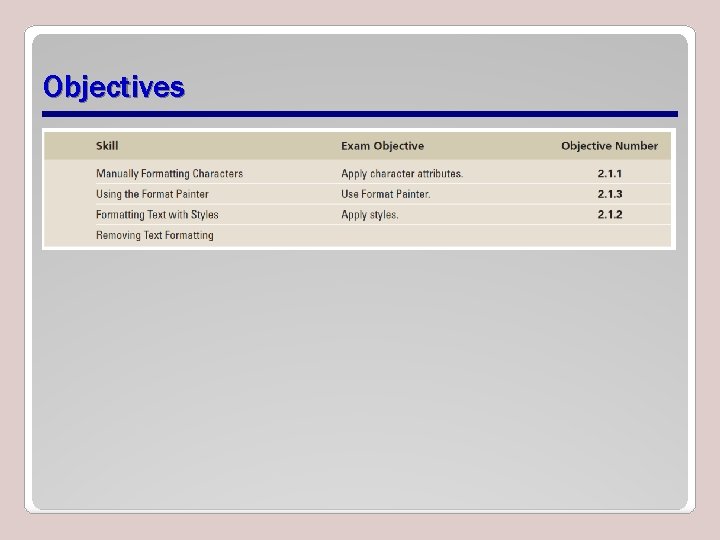This screenshot has width=720, height=540.
Task: Select Formatting Text with Styles cell
Action: [x=157, y=214]
